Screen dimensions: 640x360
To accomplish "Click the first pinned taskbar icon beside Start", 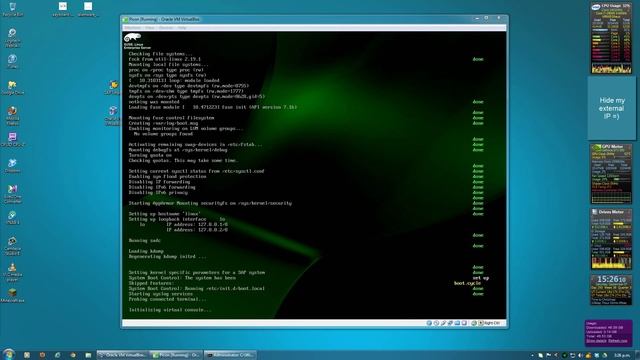I will (x=27, y=355).
